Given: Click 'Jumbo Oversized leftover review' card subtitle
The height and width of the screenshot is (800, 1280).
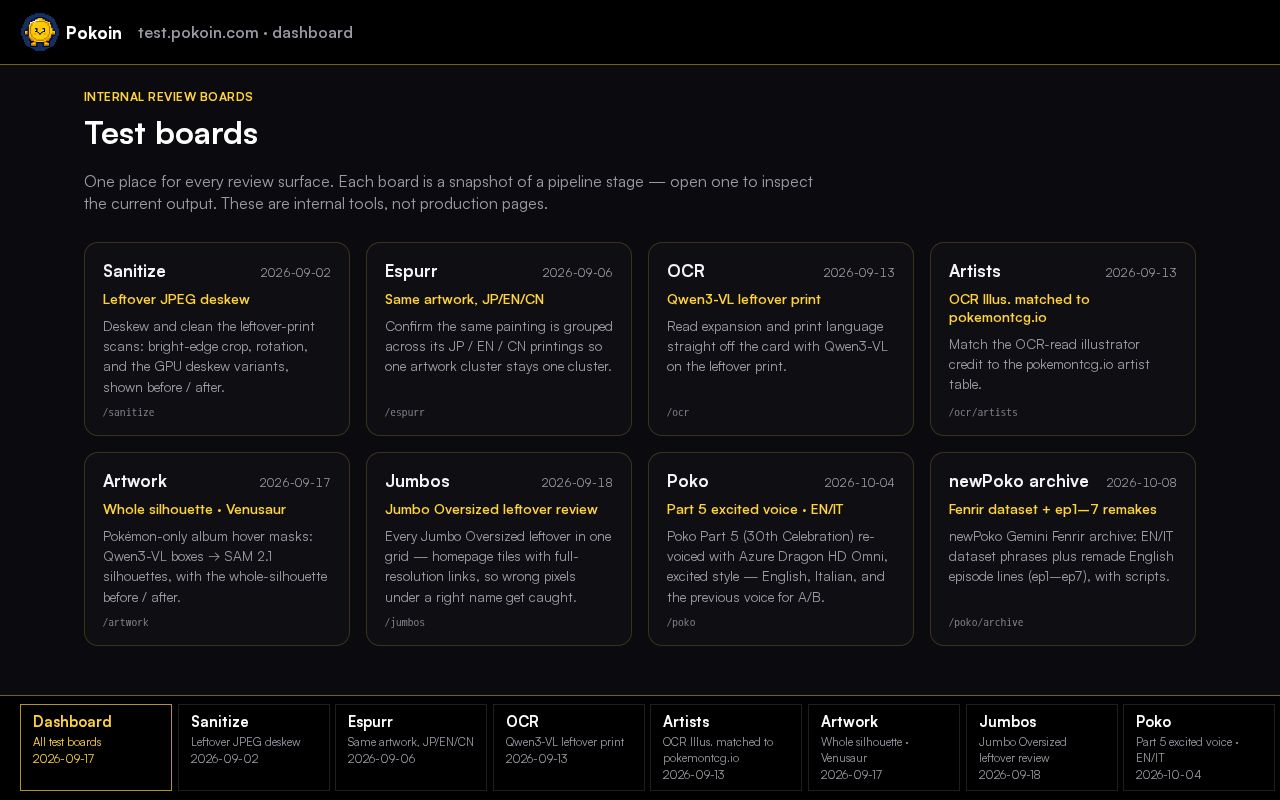Looking at the screenshot, I should [491, 509].
